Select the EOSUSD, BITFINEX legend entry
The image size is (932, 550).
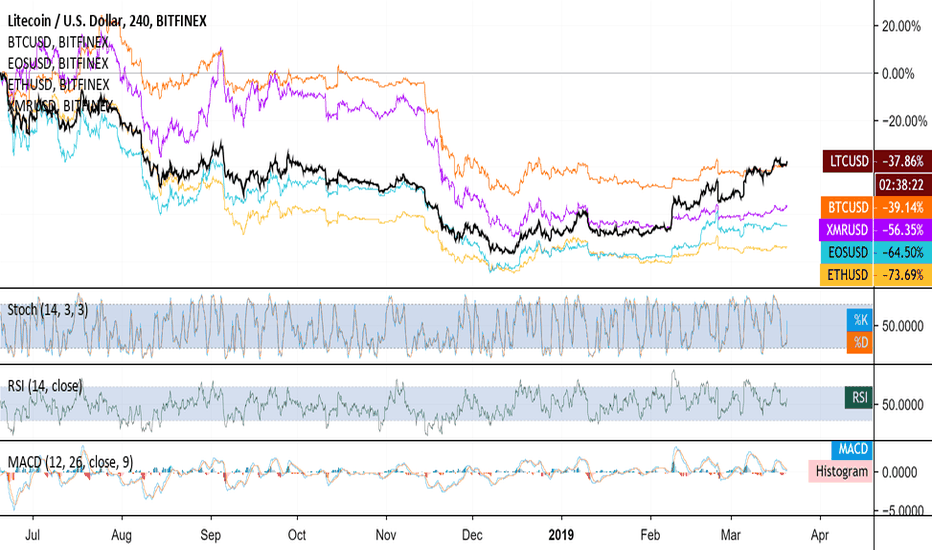58,63
